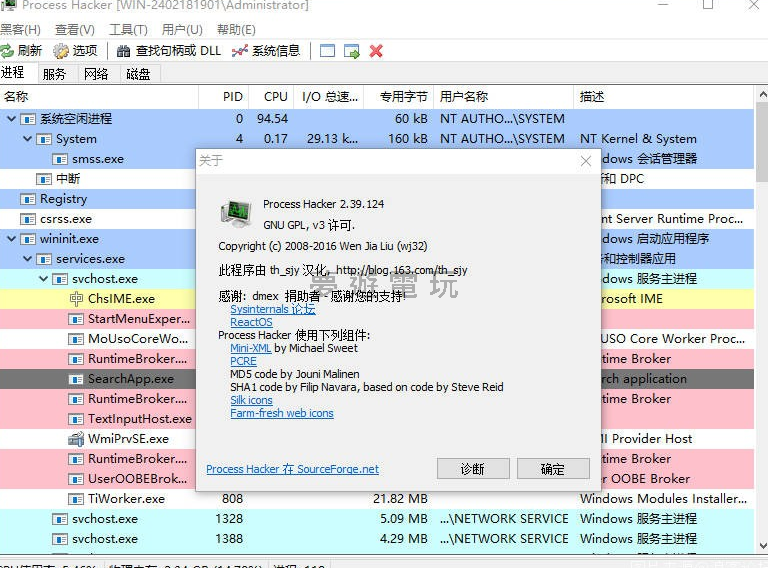Collapse the svchost.exe tree node
The image size is (768, 568).
coord(44,279)
